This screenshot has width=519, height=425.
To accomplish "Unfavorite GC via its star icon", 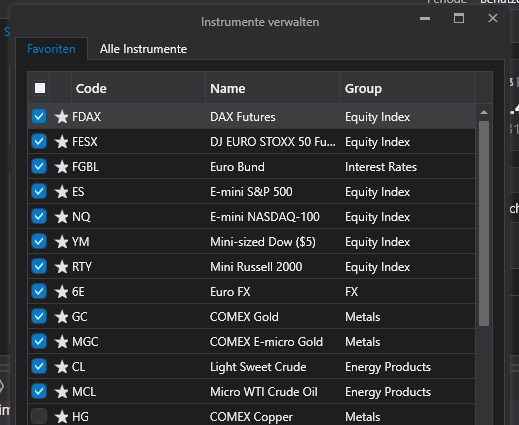I will (62, 317).
